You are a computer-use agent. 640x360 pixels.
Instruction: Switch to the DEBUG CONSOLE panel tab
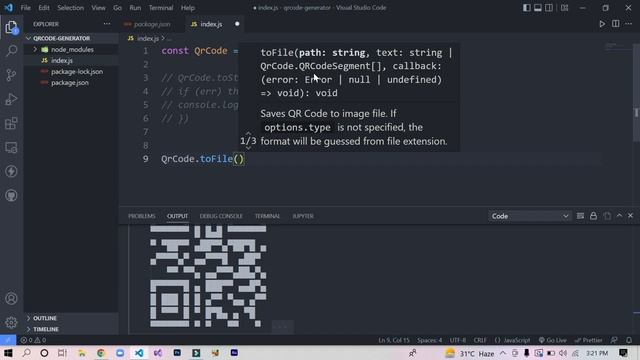221,216
